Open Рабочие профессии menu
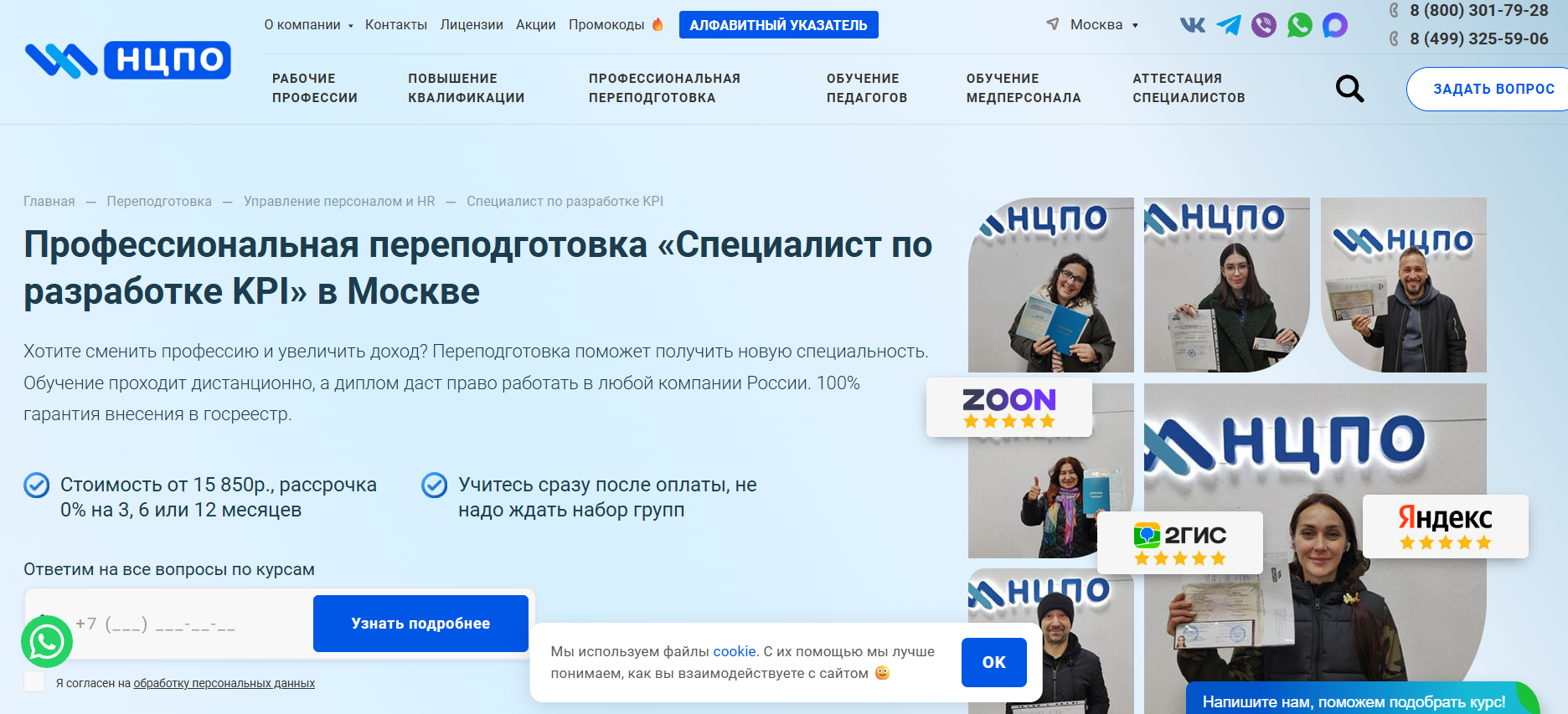The height and width of the screenshot is (714, 1568). [314, 88]
